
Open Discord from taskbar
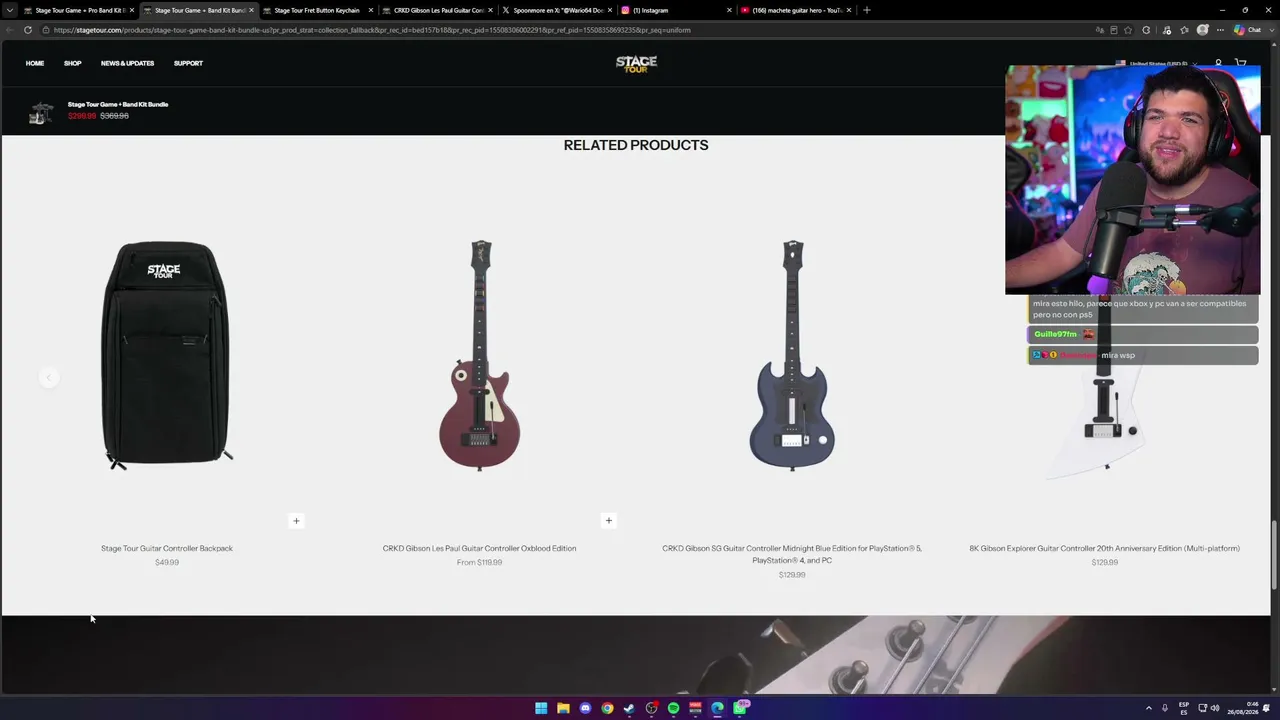click(585, 708)
